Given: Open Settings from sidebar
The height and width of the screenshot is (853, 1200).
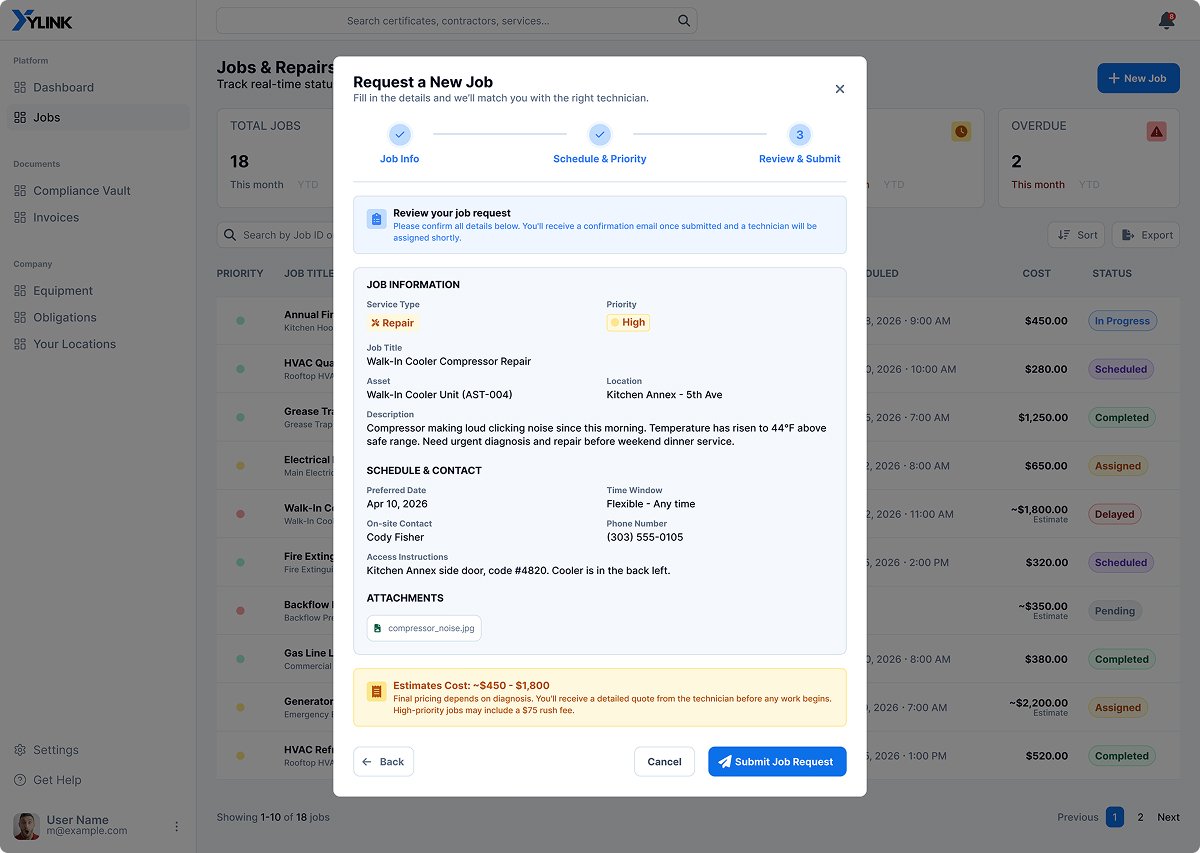Looking at the screenshot, I should (98, 750).
